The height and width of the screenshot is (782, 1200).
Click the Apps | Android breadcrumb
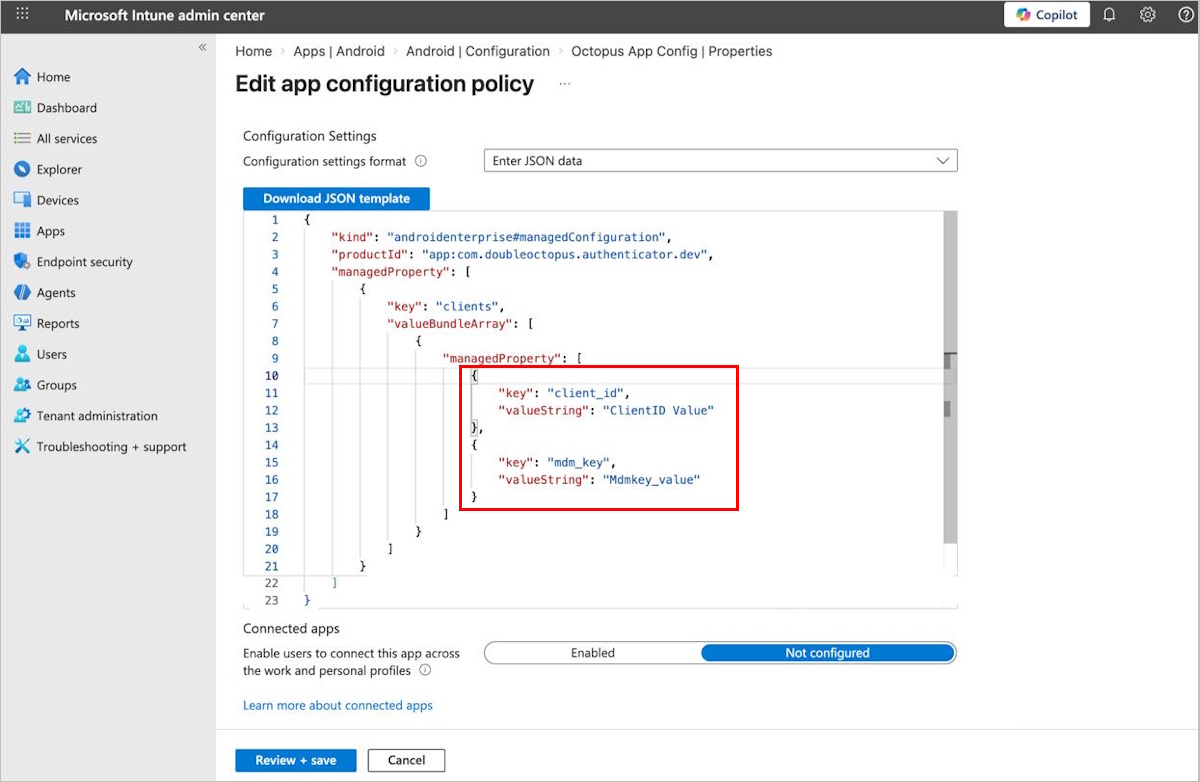click(339, 51)
